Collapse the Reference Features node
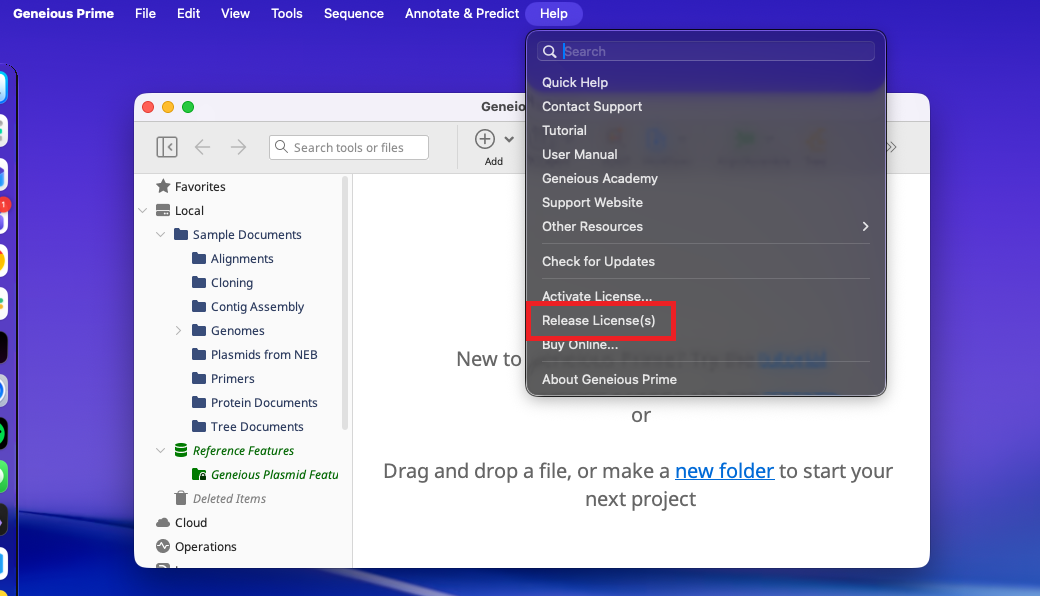The height and width of the screenshot is (596, 1040). pyautogui.click(x=161, y=450)
